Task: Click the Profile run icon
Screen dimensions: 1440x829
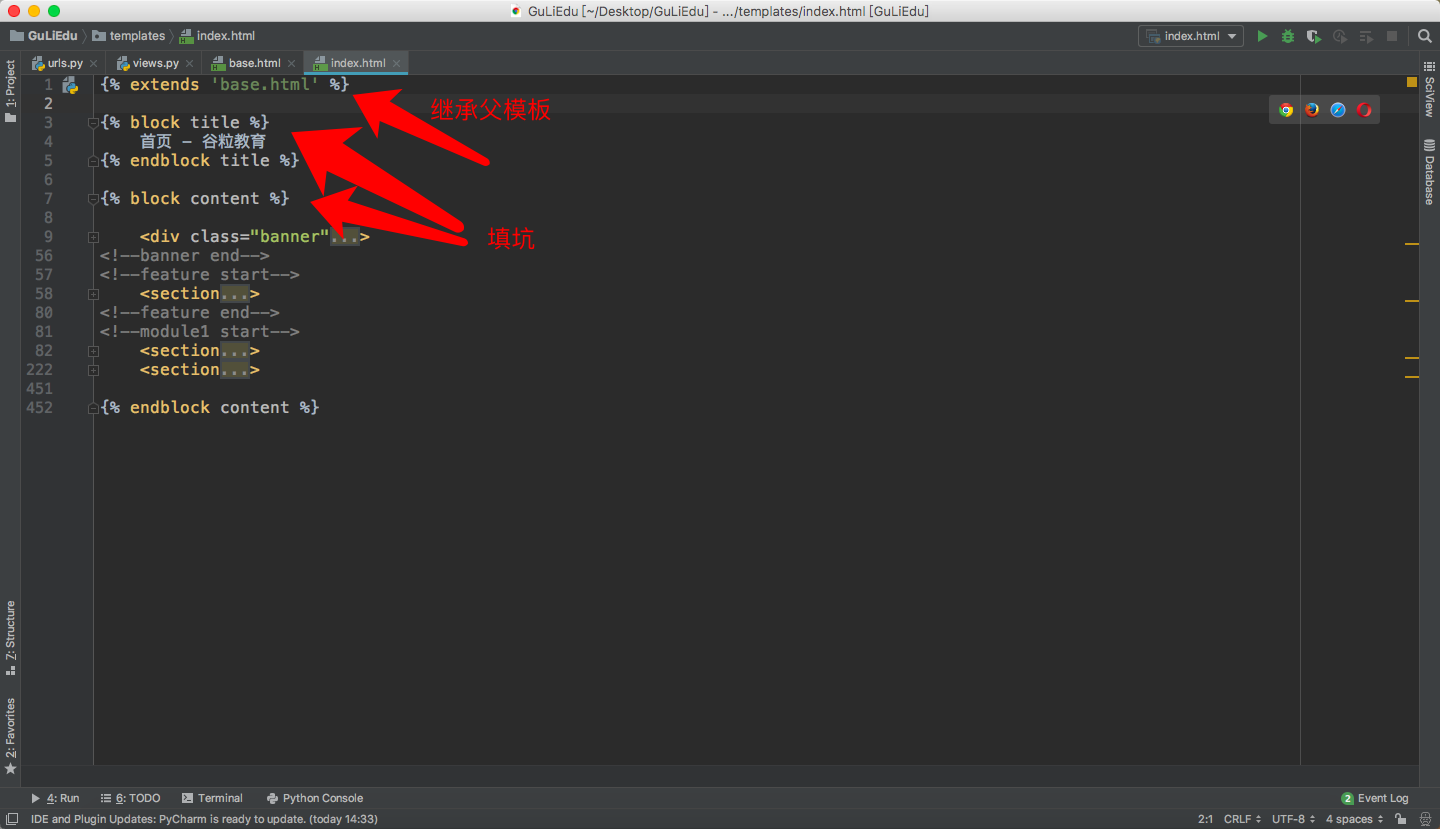Action: [x=1340, y=36]
